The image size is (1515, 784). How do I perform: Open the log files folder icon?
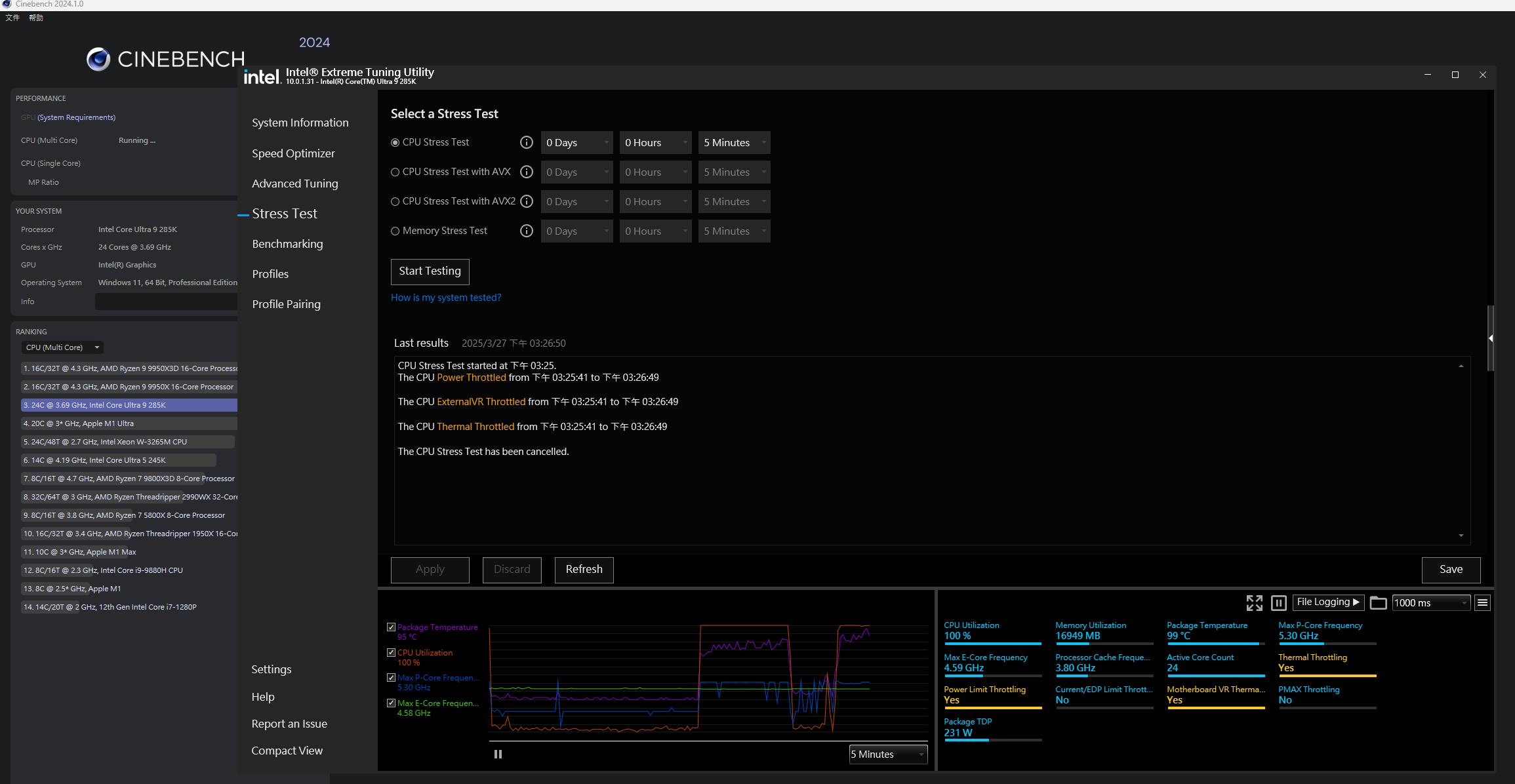1378,603
